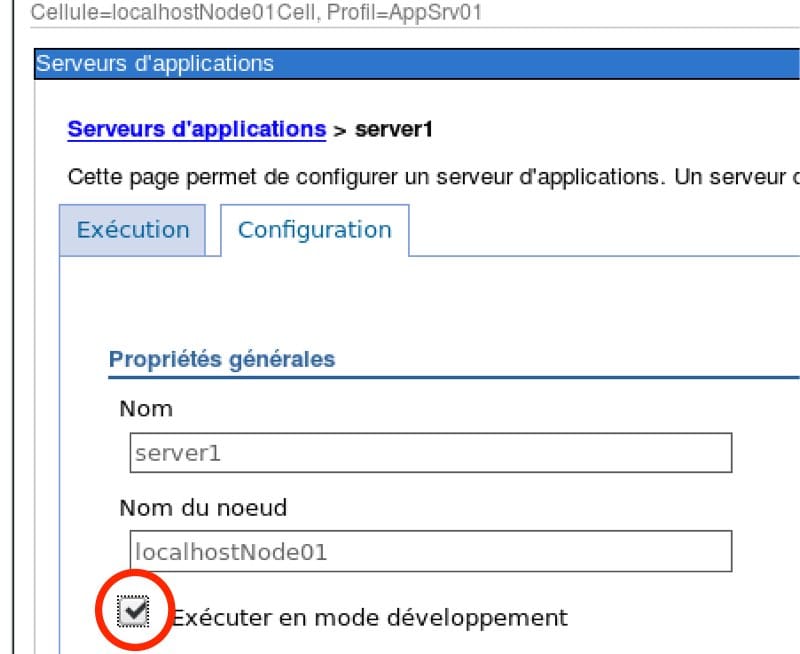The height and width of the screenshot is (654, 800).
Task: Click the greater-than breadcrumb separator
Action: pos(340,130)
